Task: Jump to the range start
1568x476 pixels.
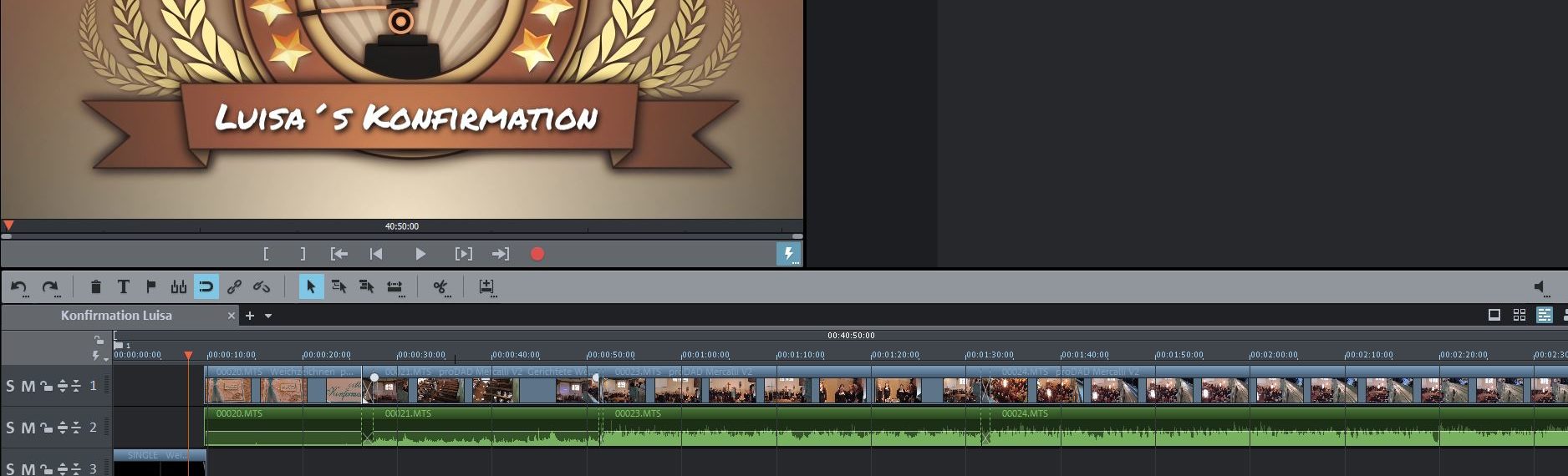Action: click(339, 254)
